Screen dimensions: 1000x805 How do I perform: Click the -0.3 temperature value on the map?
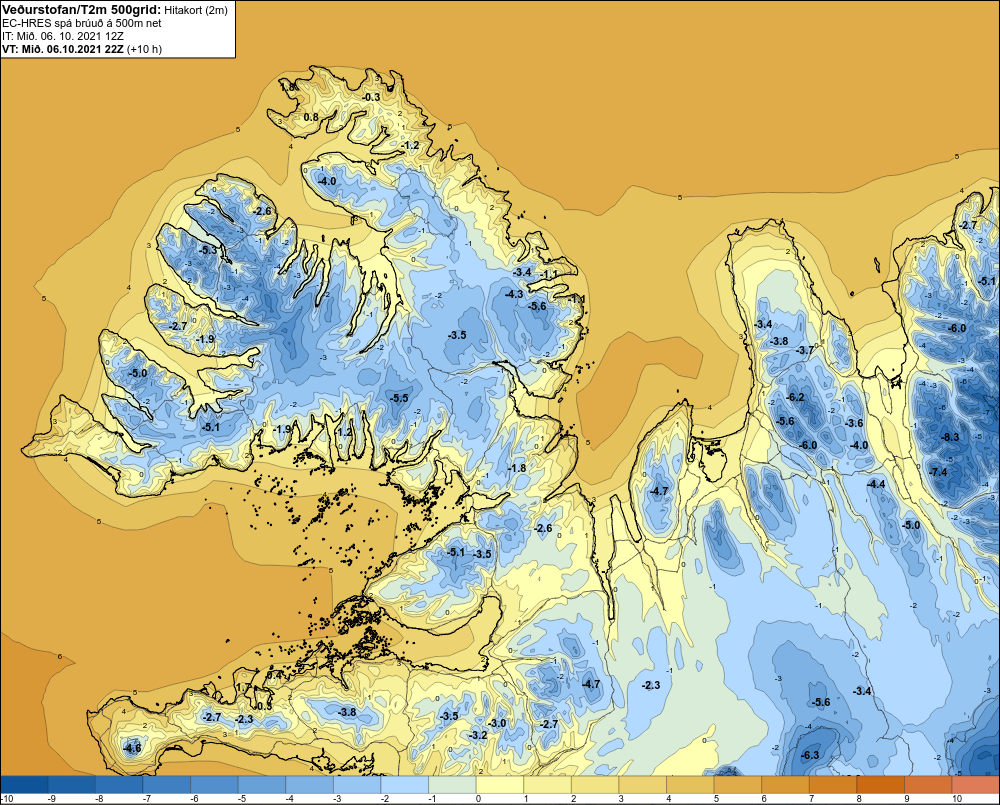point(371,97)
